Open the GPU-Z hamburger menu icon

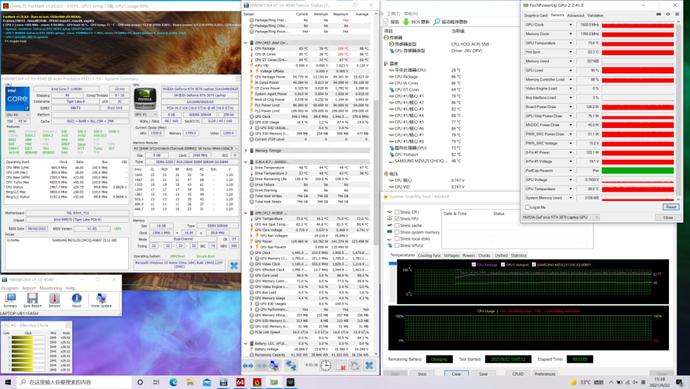tap(676, 15)
